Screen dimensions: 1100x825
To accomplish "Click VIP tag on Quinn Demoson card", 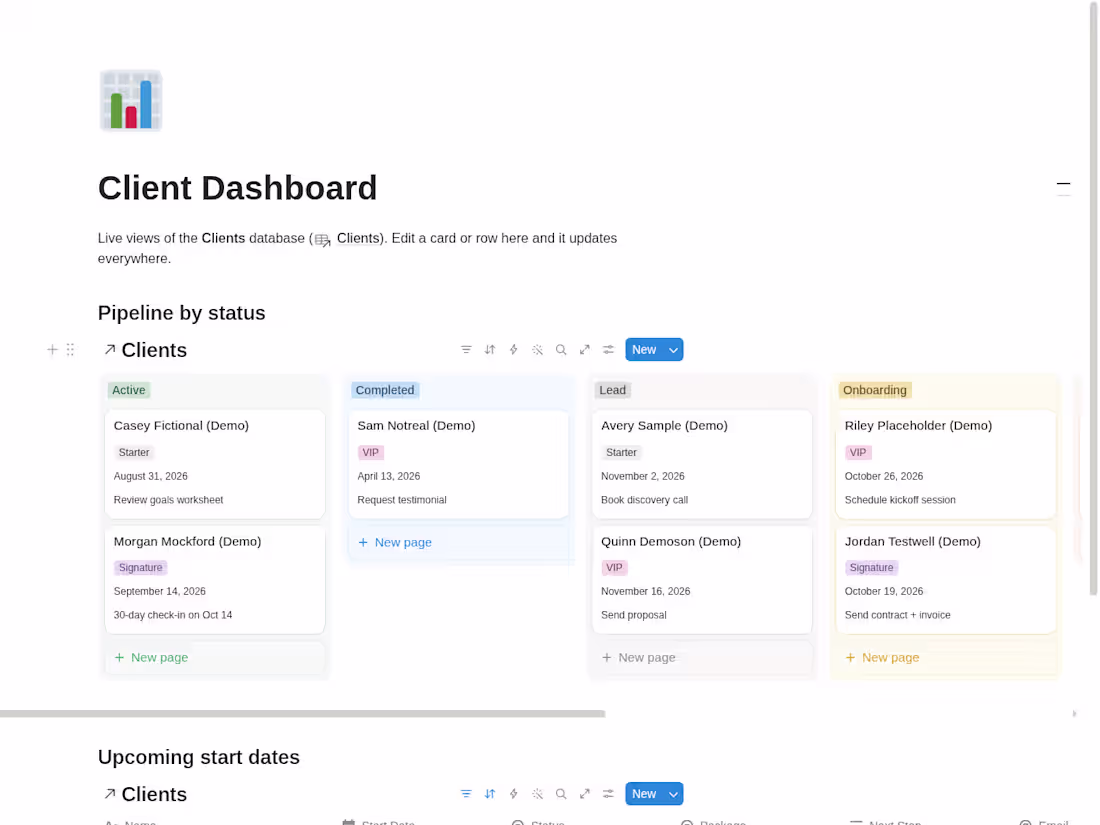I will (614, 568).
